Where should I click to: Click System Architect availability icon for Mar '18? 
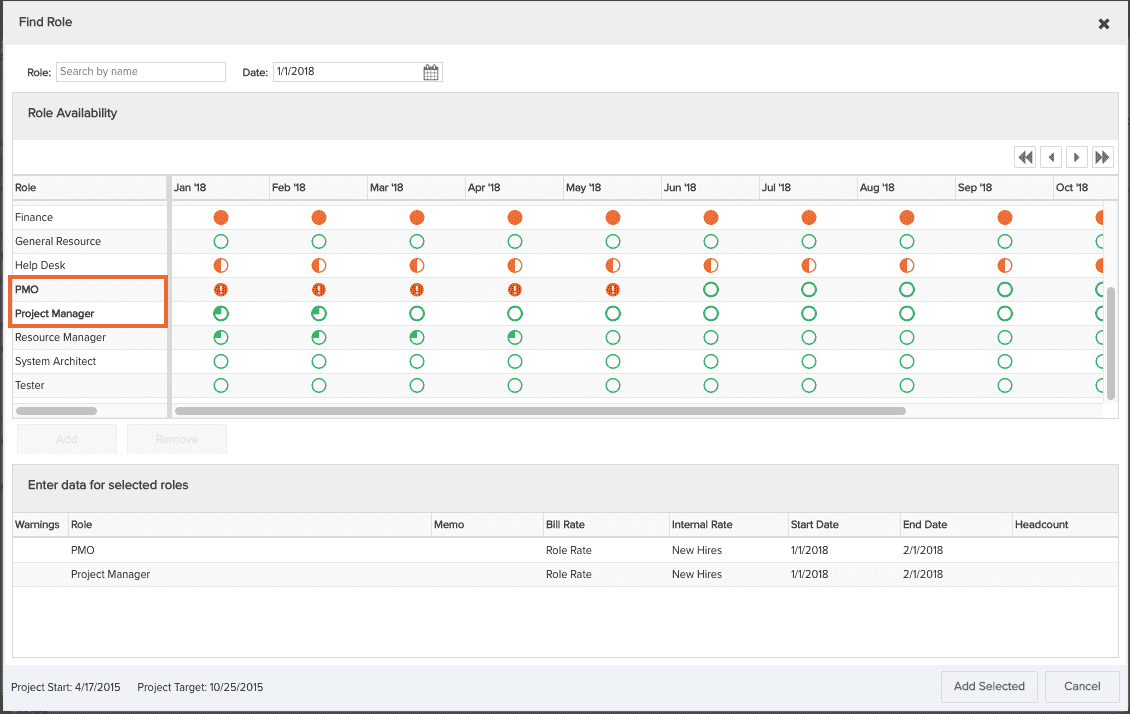tap(417, 361)
